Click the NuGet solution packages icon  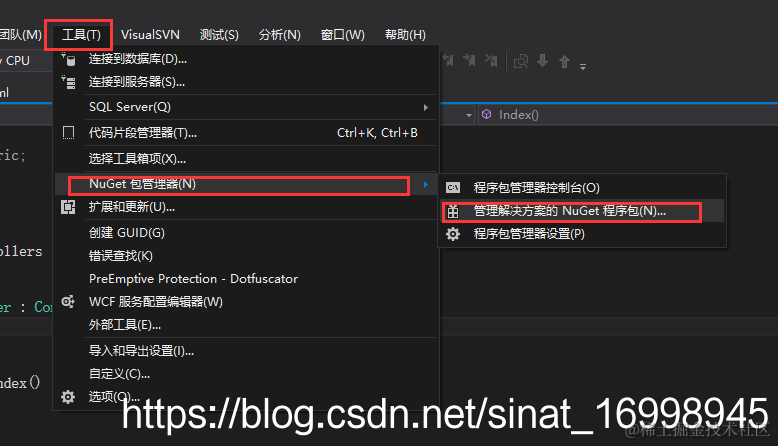[453, 211]
